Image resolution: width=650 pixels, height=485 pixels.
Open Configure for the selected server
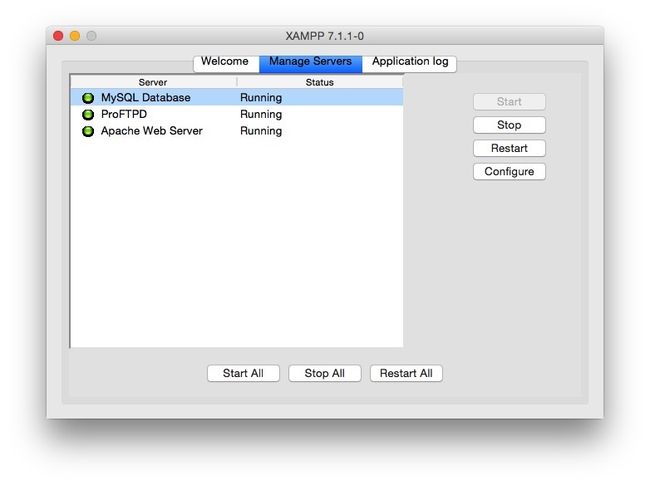click(x=509, y=172)
